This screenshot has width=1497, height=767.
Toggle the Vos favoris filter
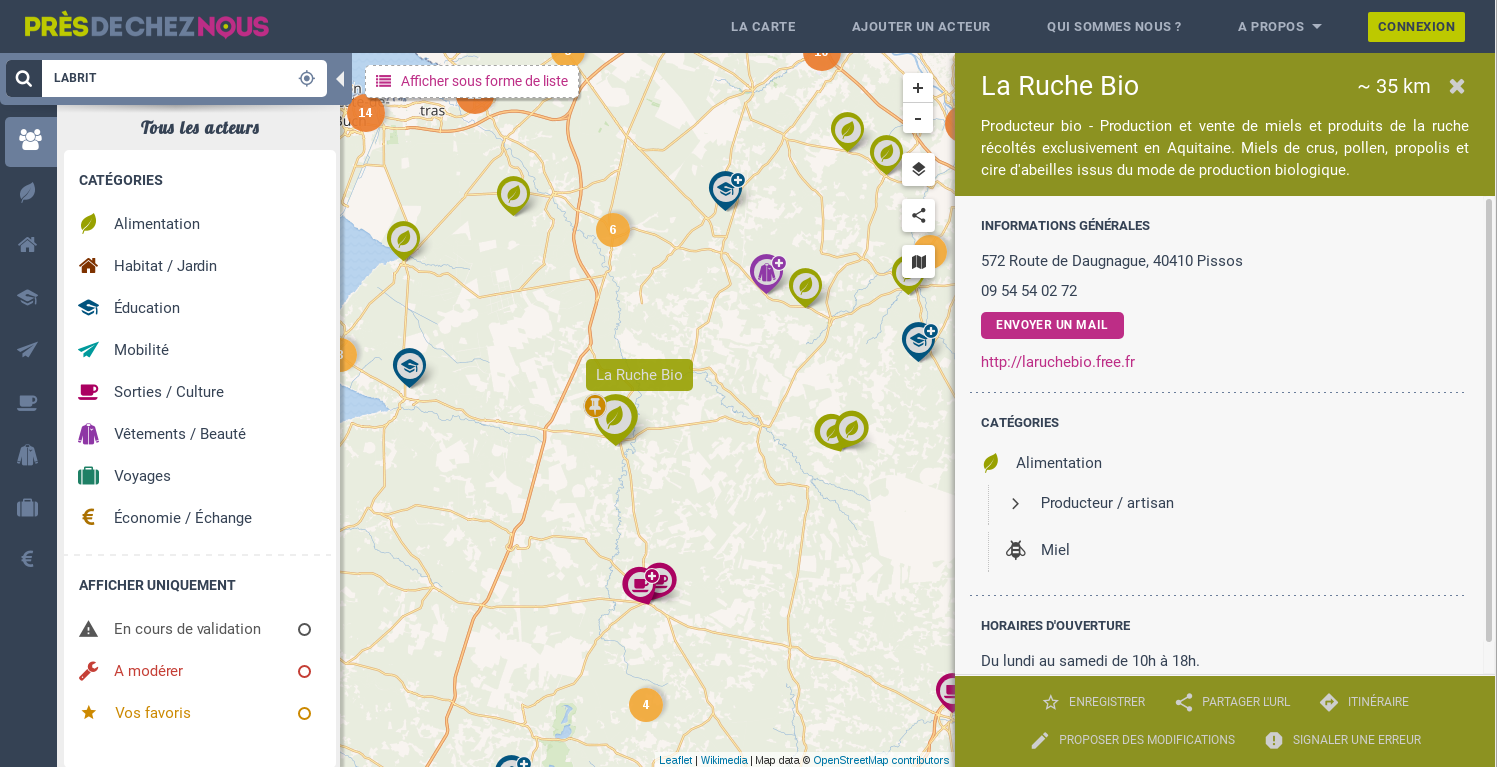(304, 713)
